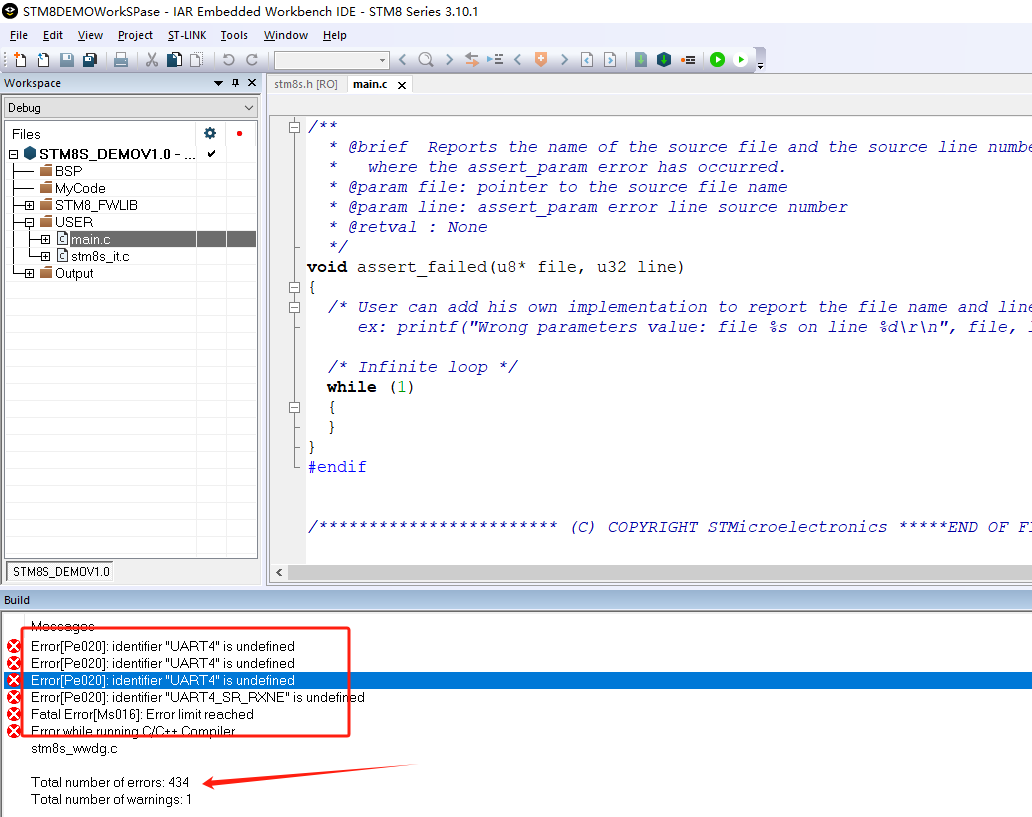
Task: Click the Next Bookmark arrow icon
Action: coord(564,60)
